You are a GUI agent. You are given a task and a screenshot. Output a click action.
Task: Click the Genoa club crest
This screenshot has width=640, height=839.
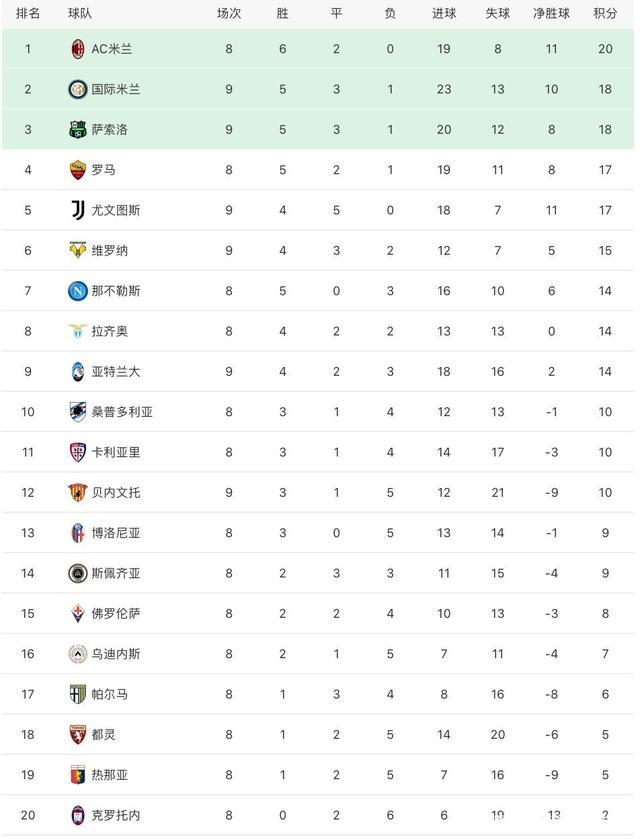click(x=77, y=774)
